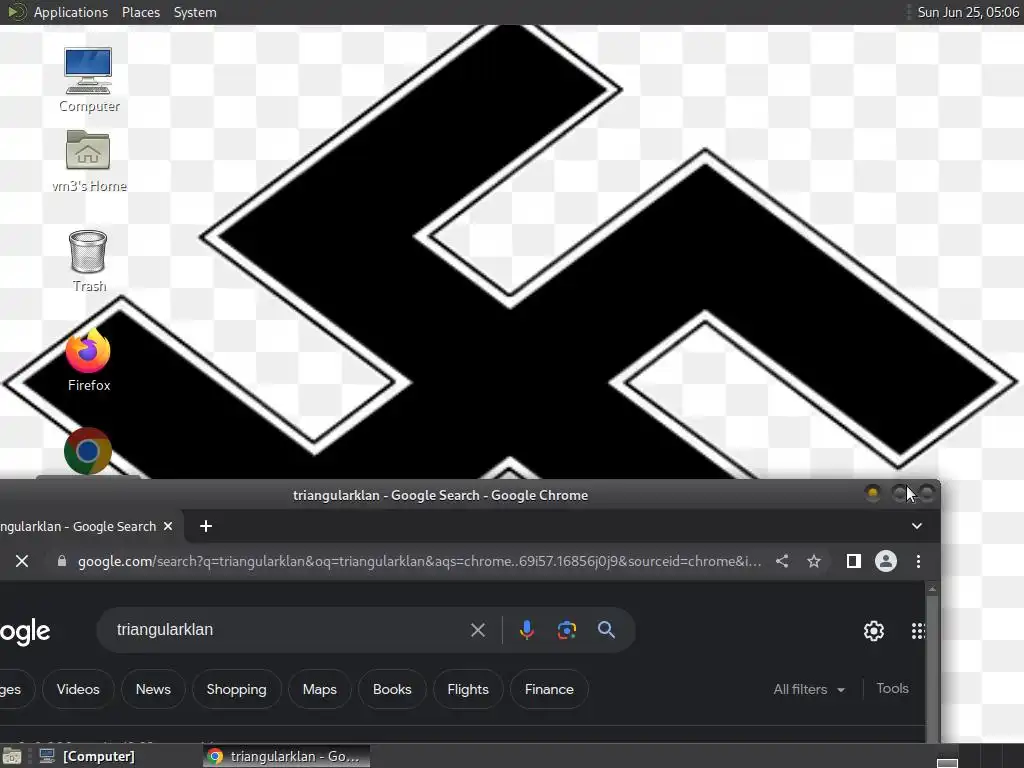Open the Places menu
The height and width of the screenshot is (768, 1024).
tap(140, 12)
